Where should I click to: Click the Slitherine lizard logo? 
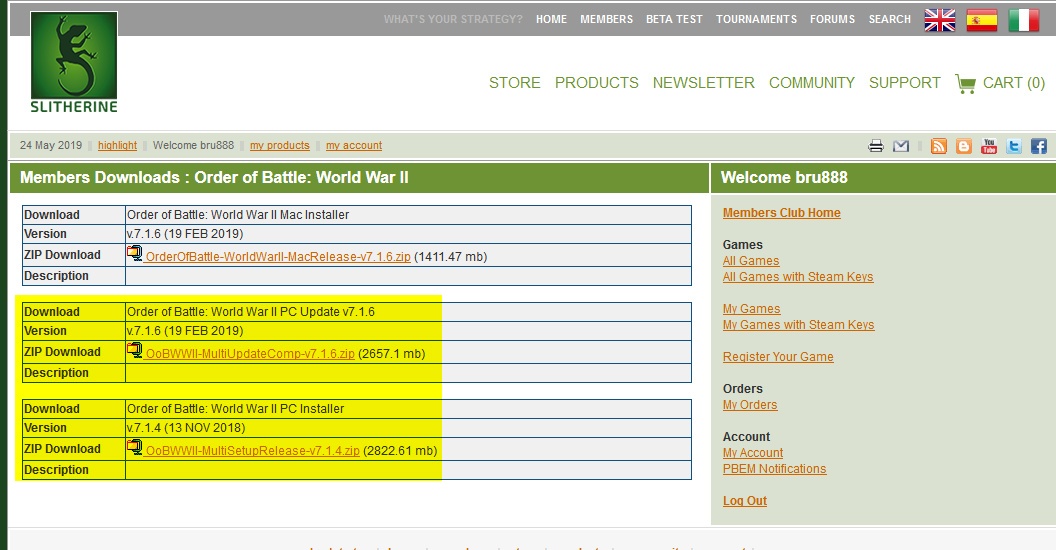point(74,63)
